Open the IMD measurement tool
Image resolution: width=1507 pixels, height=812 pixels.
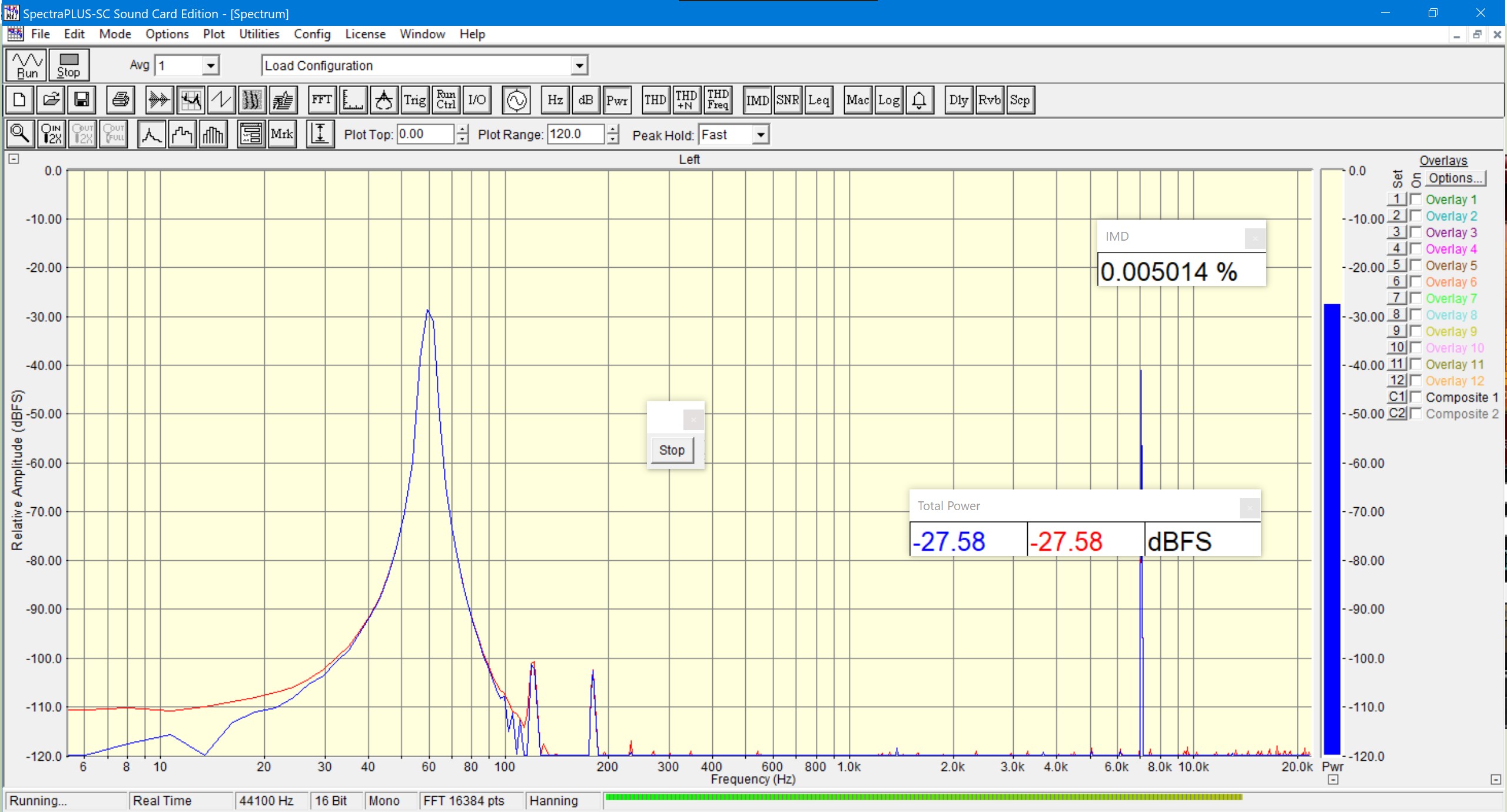pos(757,100)
